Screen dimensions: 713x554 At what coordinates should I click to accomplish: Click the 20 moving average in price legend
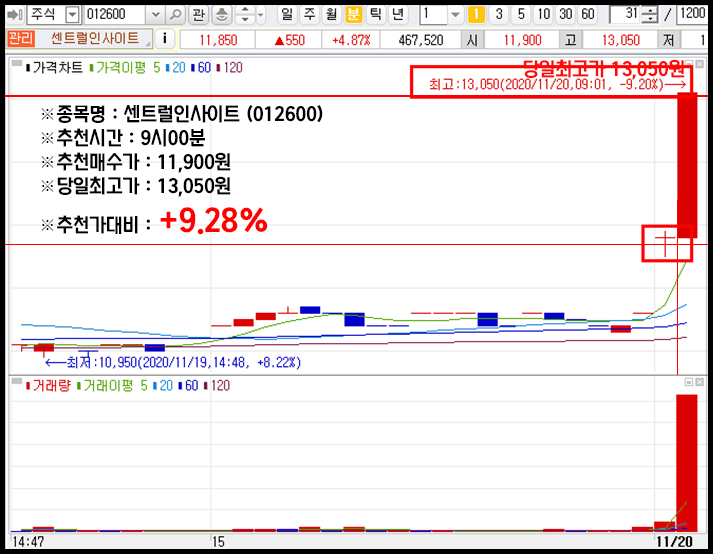point(176,68)
